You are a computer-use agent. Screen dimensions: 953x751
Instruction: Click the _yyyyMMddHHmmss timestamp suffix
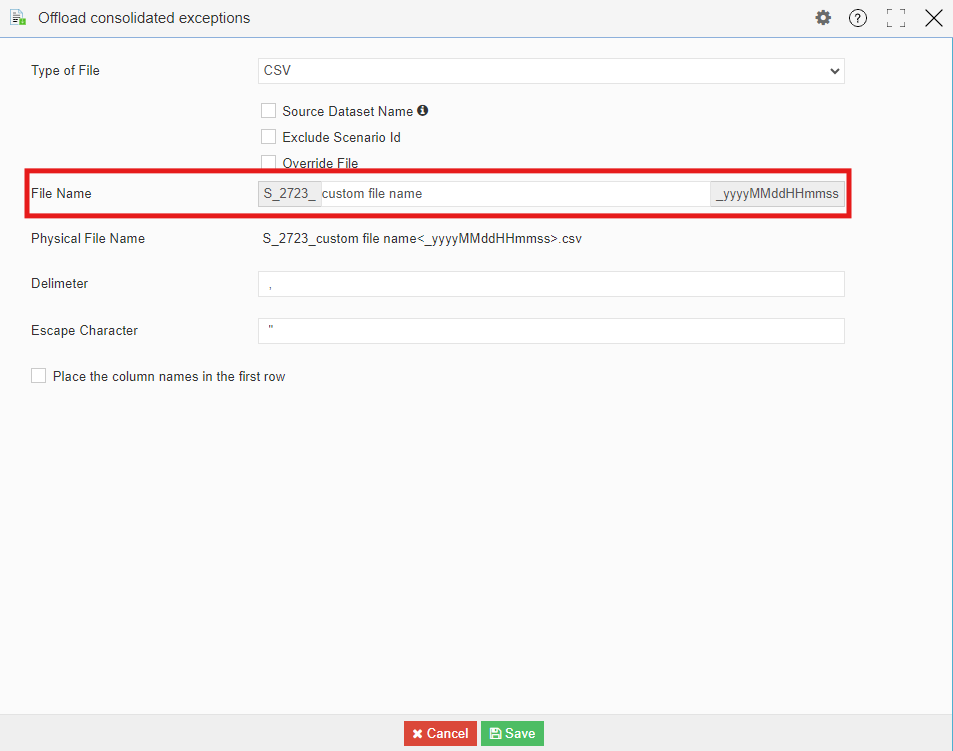pyautogui.click(x=777, y=194)
